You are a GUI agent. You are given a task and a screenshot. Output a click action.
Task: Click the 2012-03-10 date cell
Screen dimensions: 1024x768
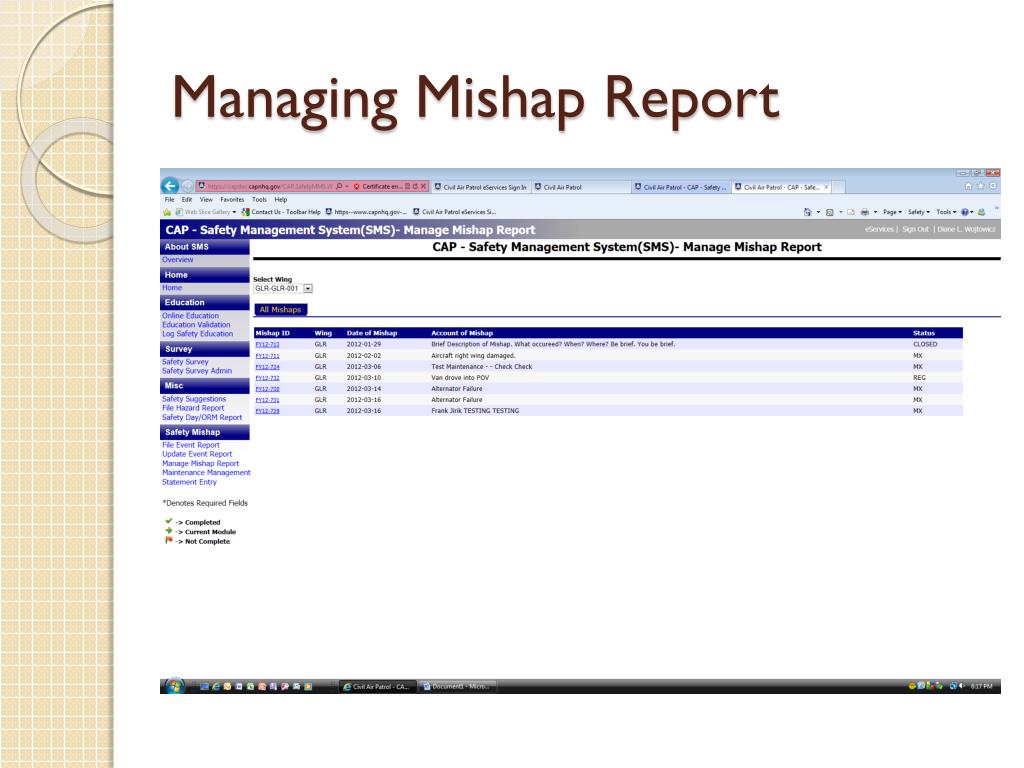(364, 378)
